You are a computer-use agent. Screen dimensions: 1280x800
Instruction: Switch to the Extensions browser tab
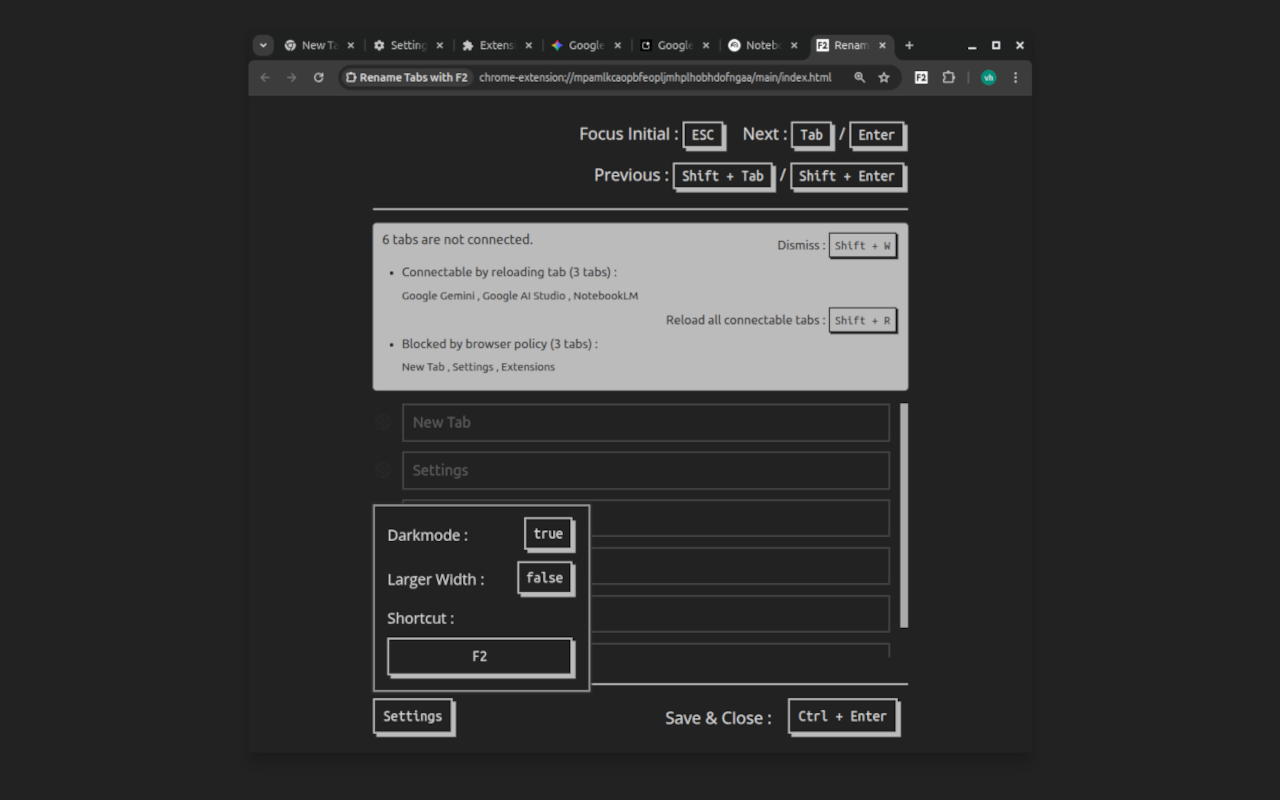[x=497, y=45]
